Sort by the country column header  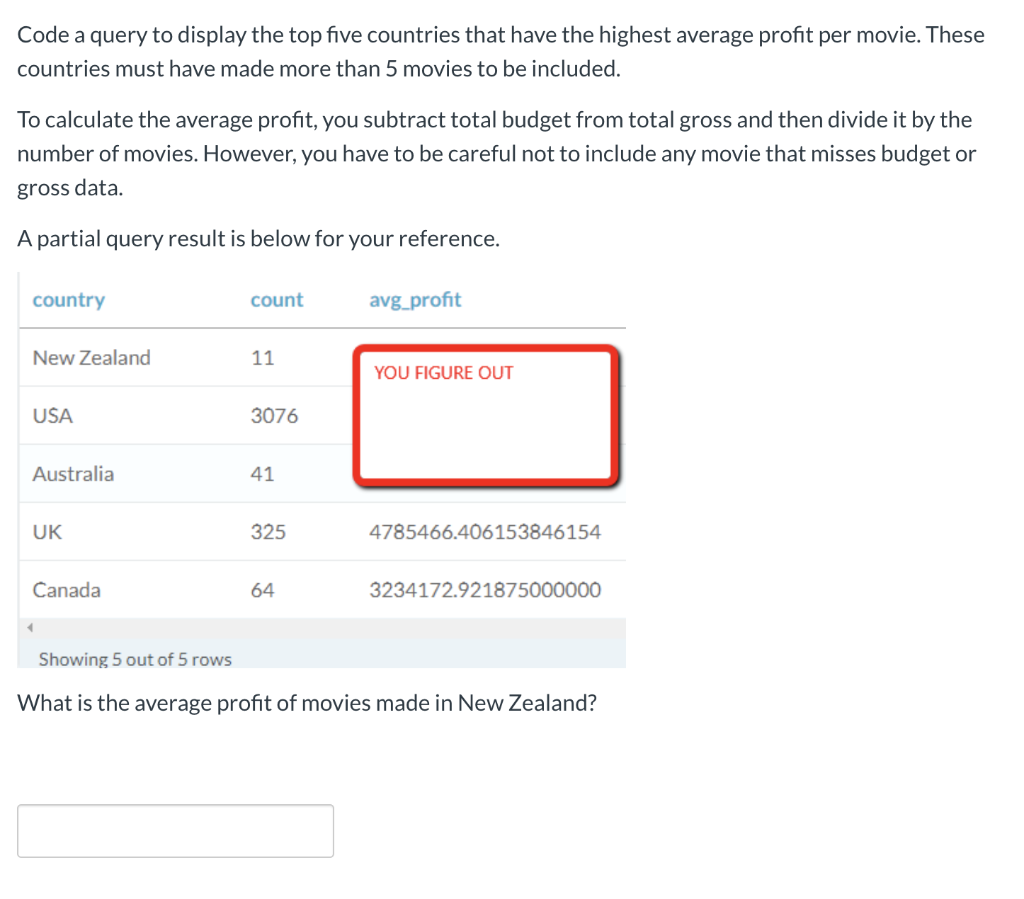coord(68,300)
